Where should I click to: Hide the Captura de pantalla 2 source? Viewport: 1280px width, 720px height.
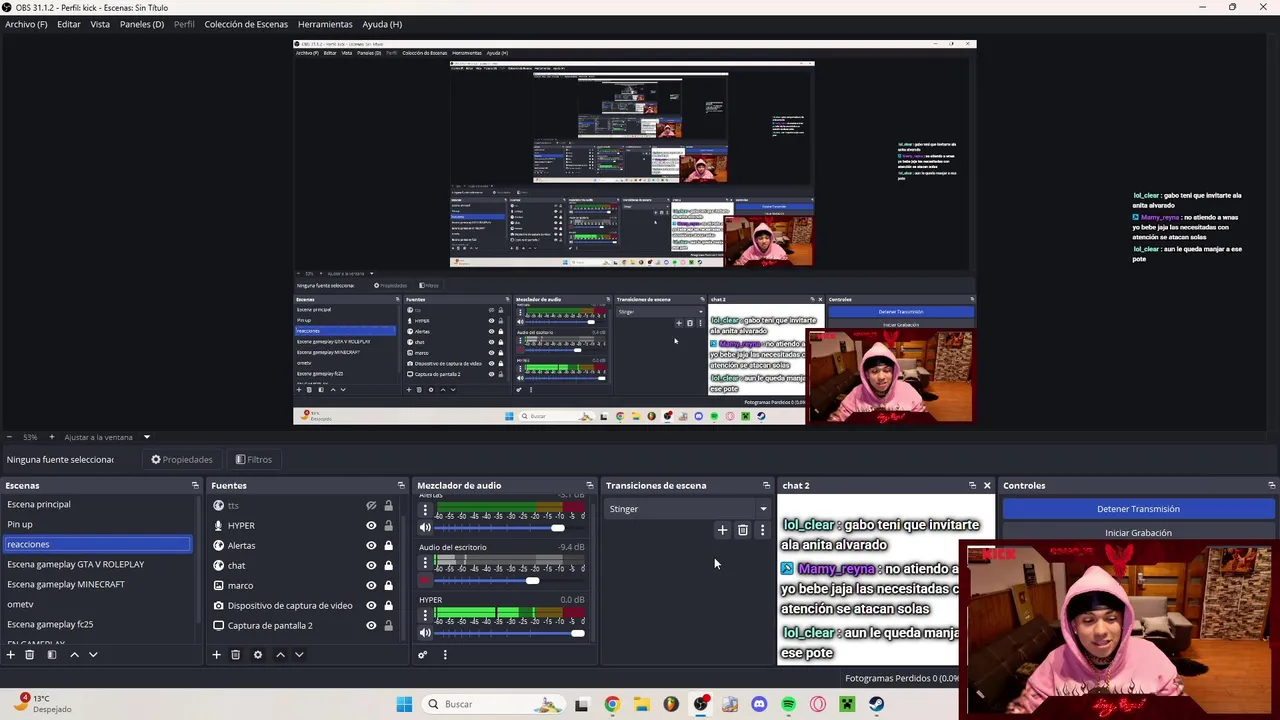point(371,625)
